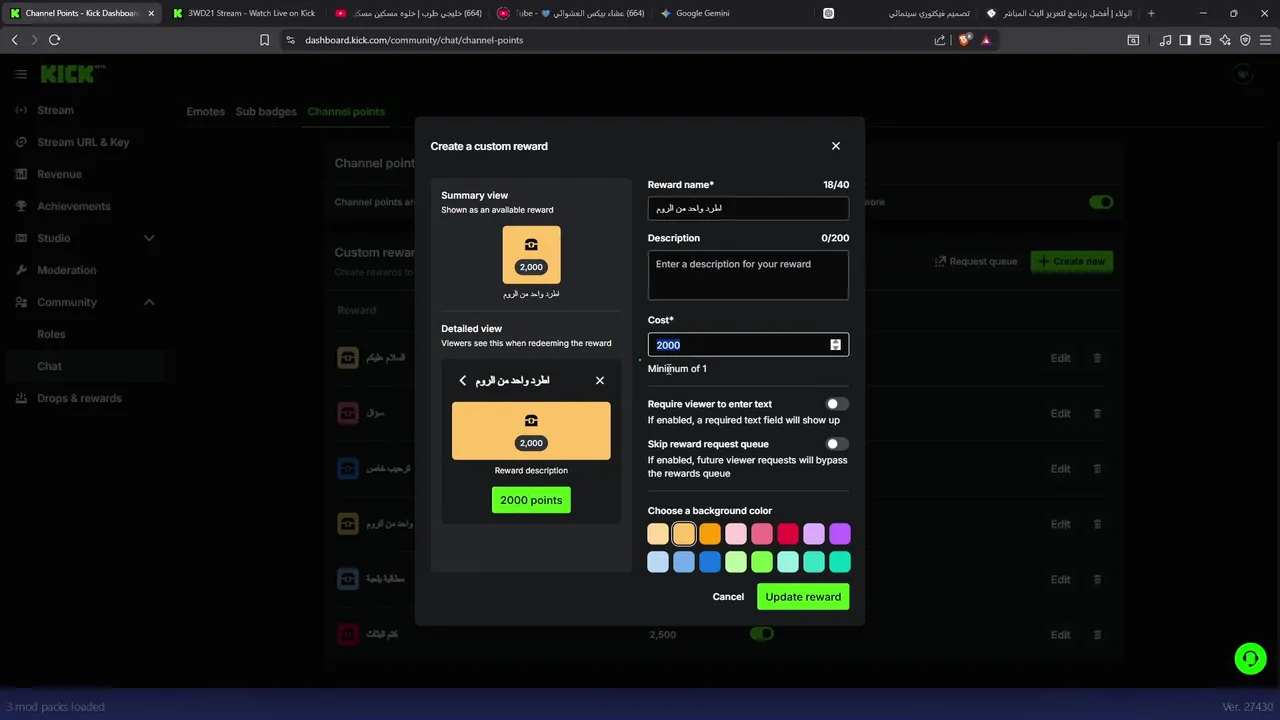Toggle the browser sidebar panel icon
The width and height of the screenshot is (1280, 720).
pyautogui.click(x=1185, y=40)
